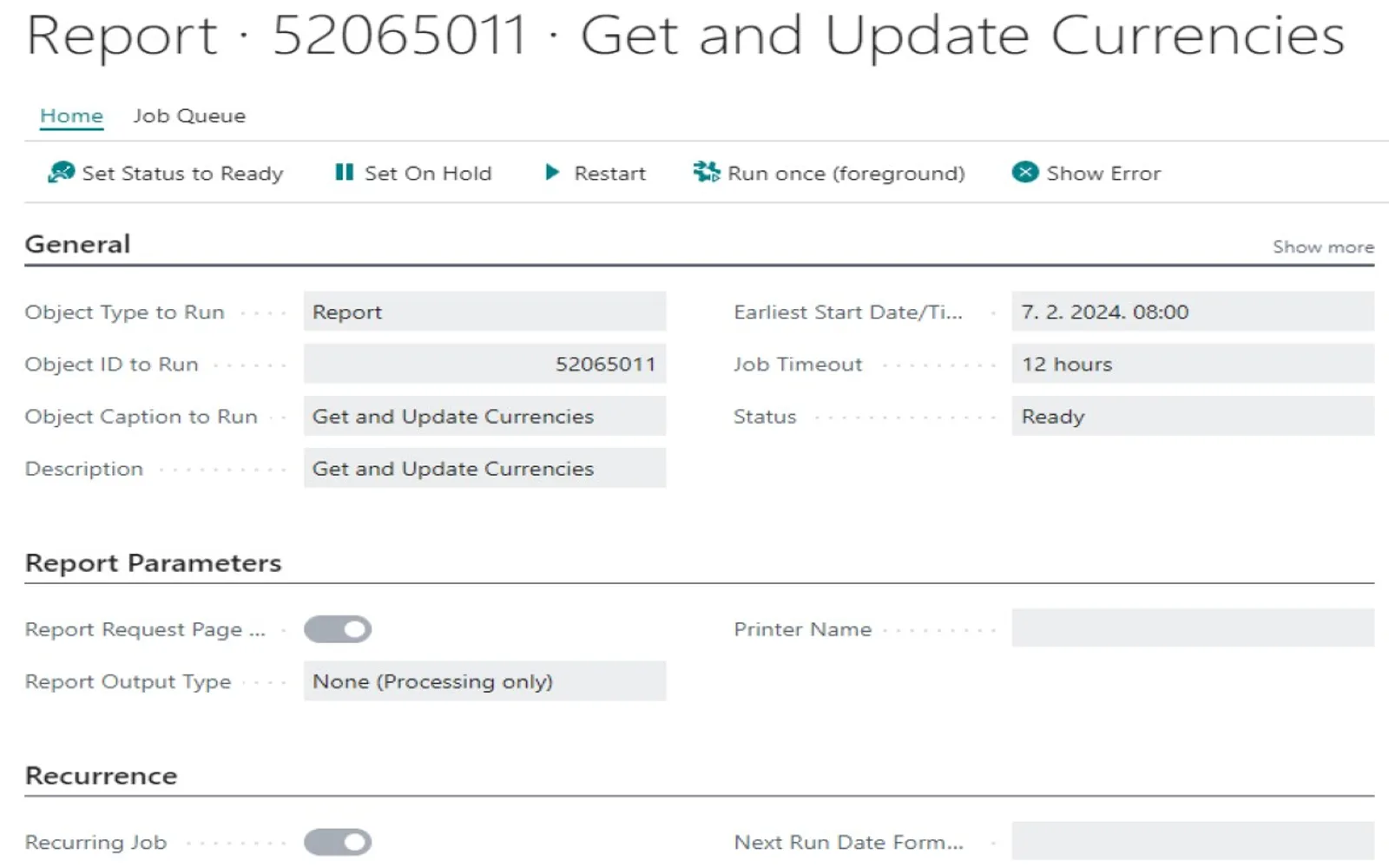
Task: Click the Set On Hold pause icon
Action: [345, 173]
